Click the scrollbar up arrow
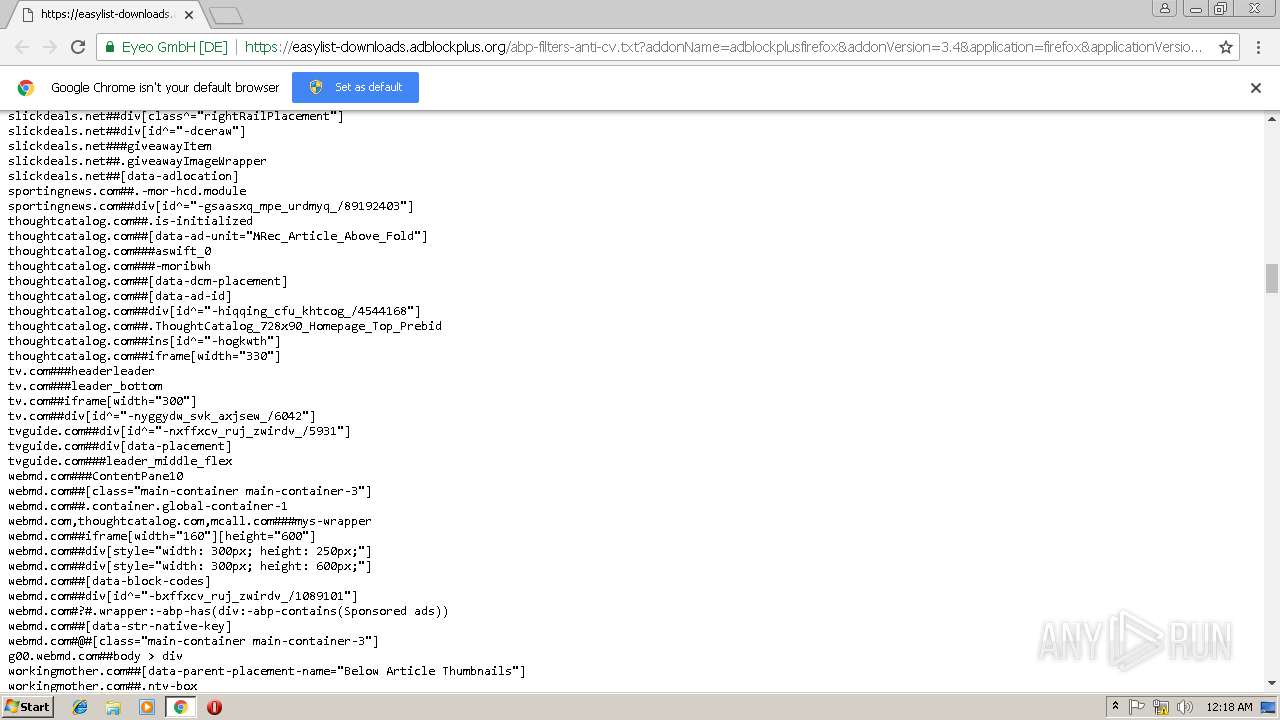 pyautogui.click(x=1272, y=117)
